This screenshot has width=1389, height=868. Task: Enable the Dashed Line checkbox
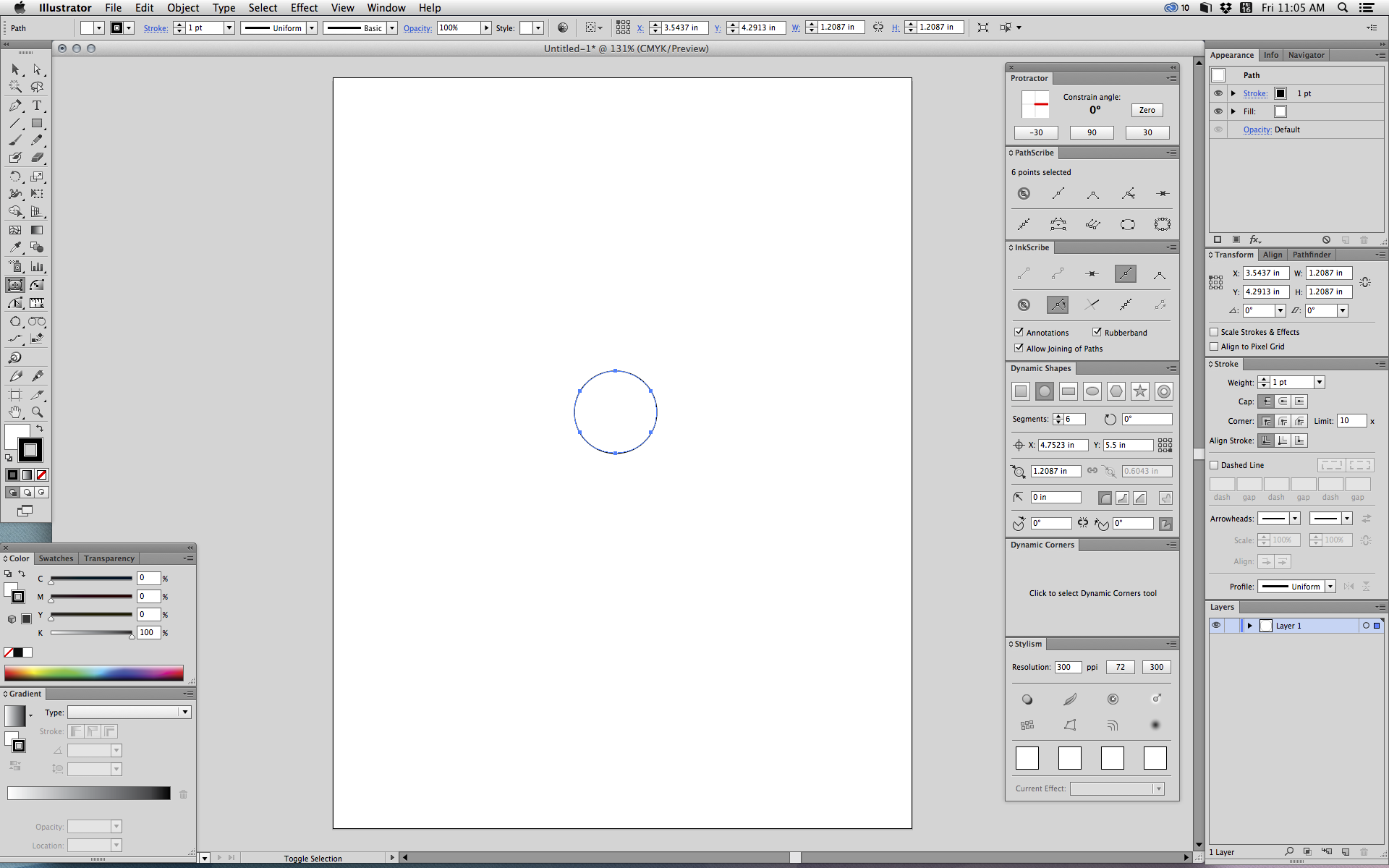(1215, 465)
